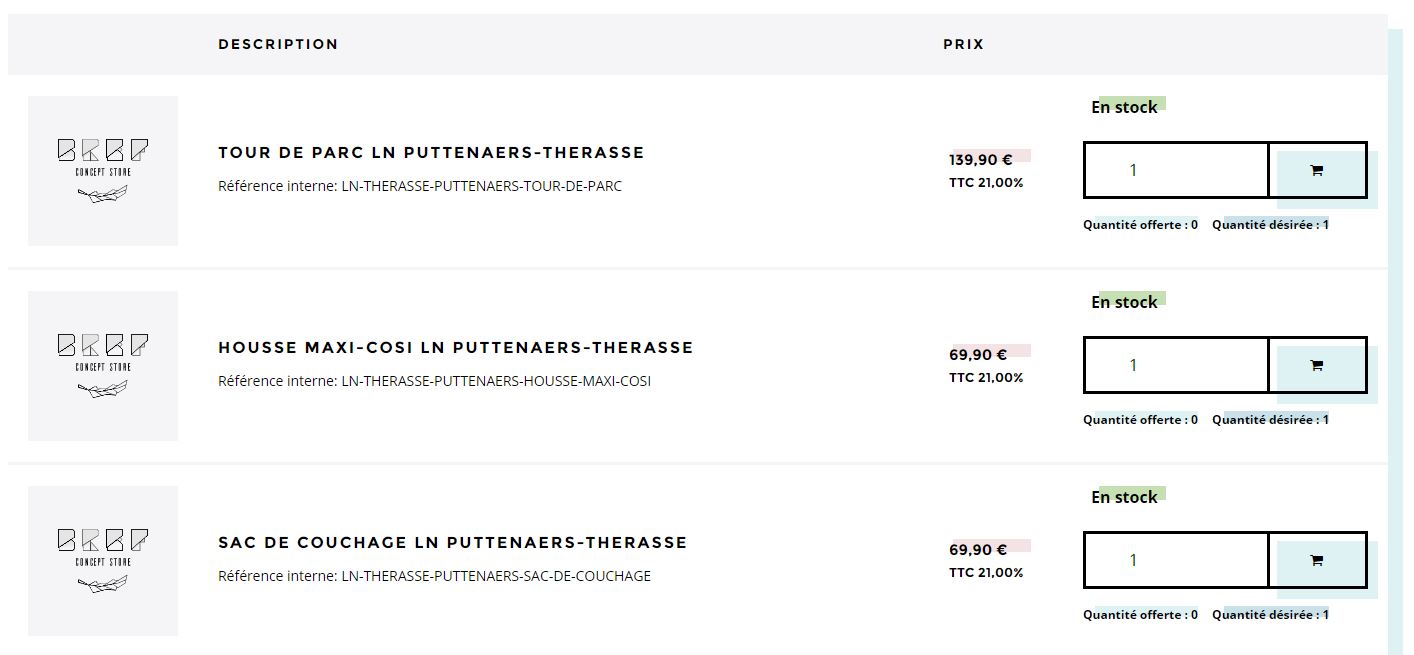Image resolution: width=1414 pixels, height=655 pixels.
Task: Add Sac de Couchage to cart
Action: tap(1317, 561)
